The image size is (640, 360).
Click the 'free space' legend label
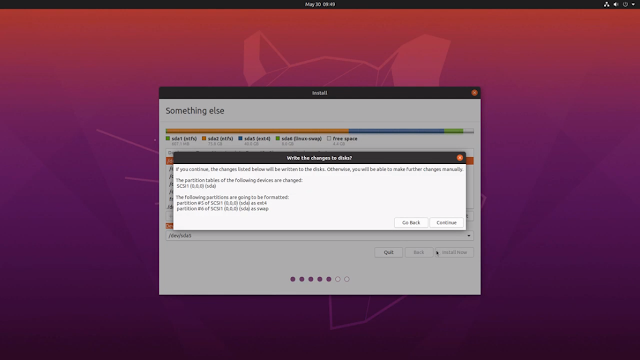pyautogui.click(x=345, y=138)
